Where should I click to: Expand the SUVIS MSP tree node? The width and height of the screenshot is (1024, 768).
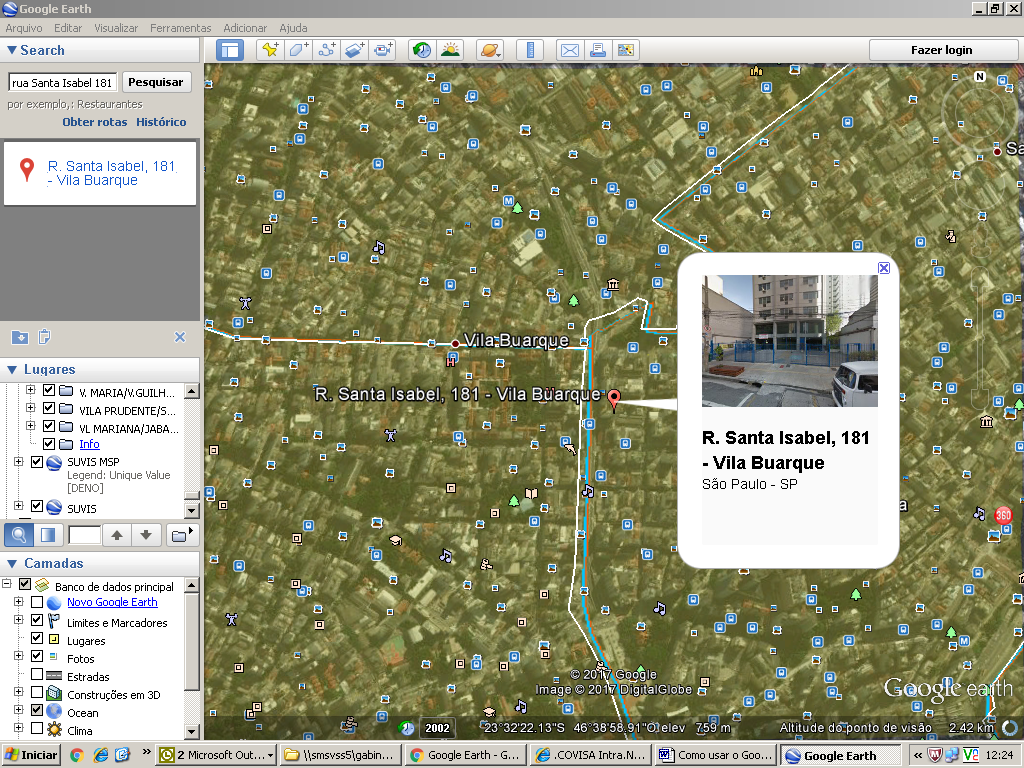18,461
